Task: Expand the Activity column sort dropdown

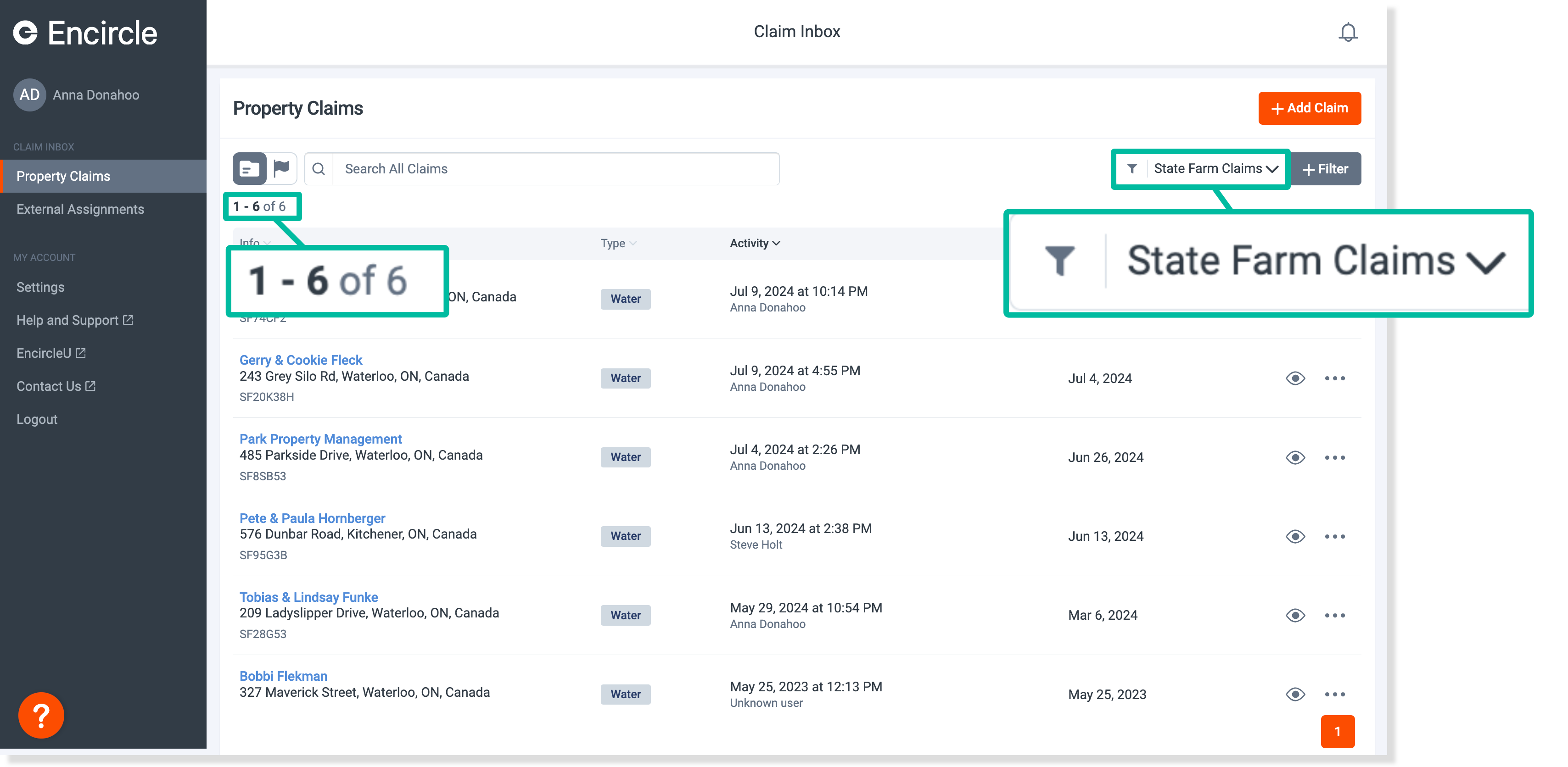Action: pyautogui.click(x=755, y=243)
